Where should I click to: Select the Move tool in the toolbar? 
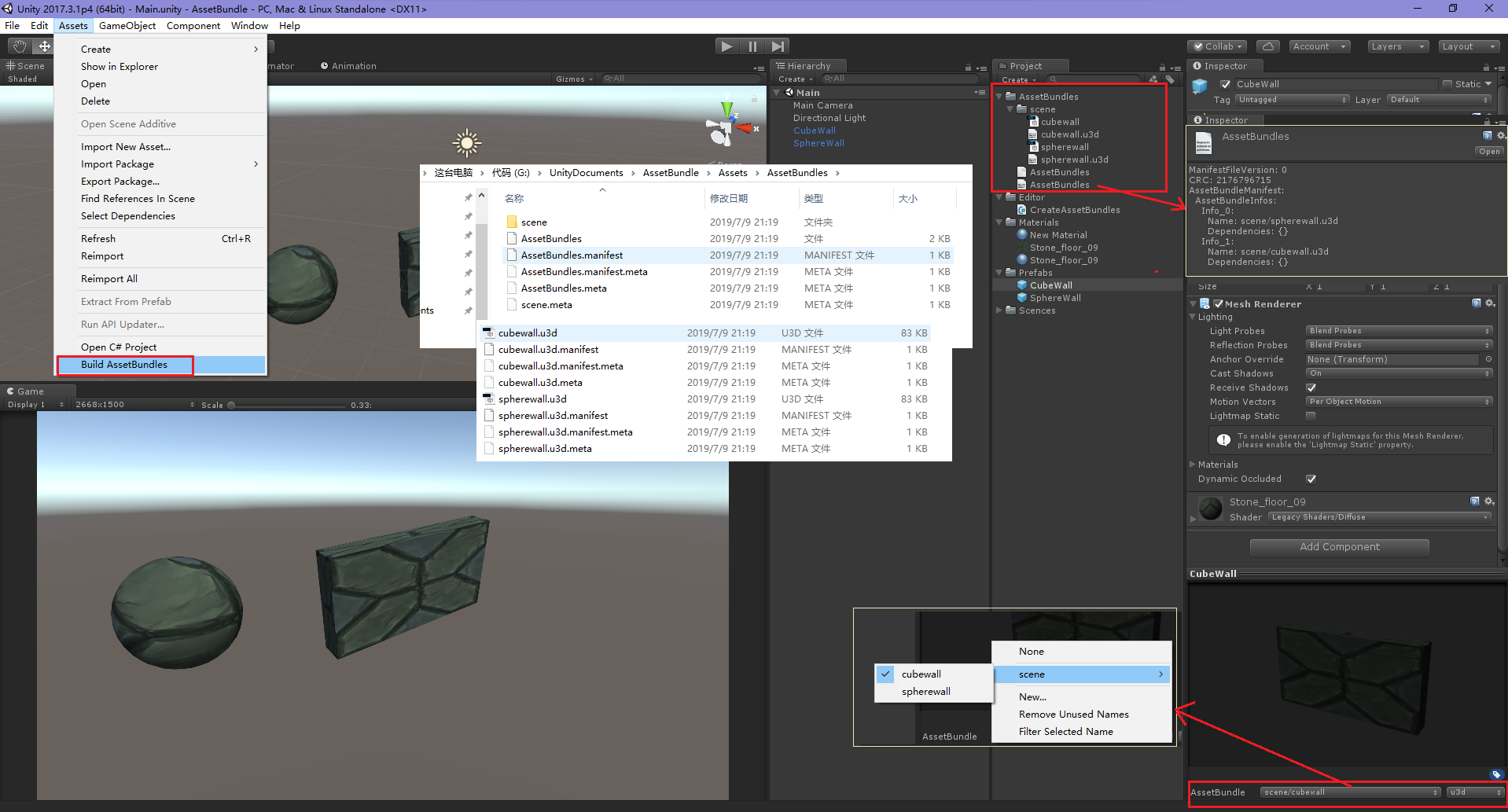(45, 46)
